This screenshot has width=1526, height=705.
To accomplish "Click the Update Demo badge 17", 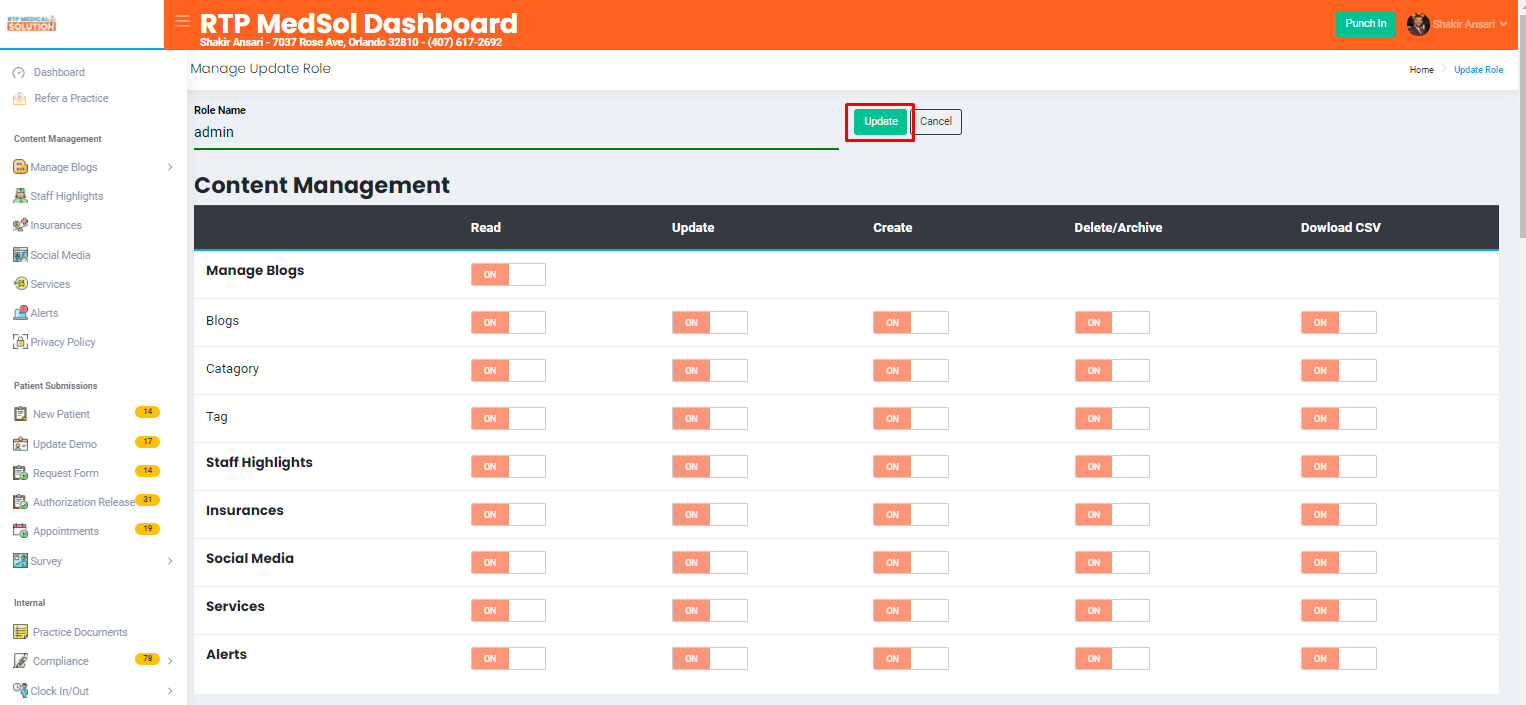I will [x=147, y=442].
